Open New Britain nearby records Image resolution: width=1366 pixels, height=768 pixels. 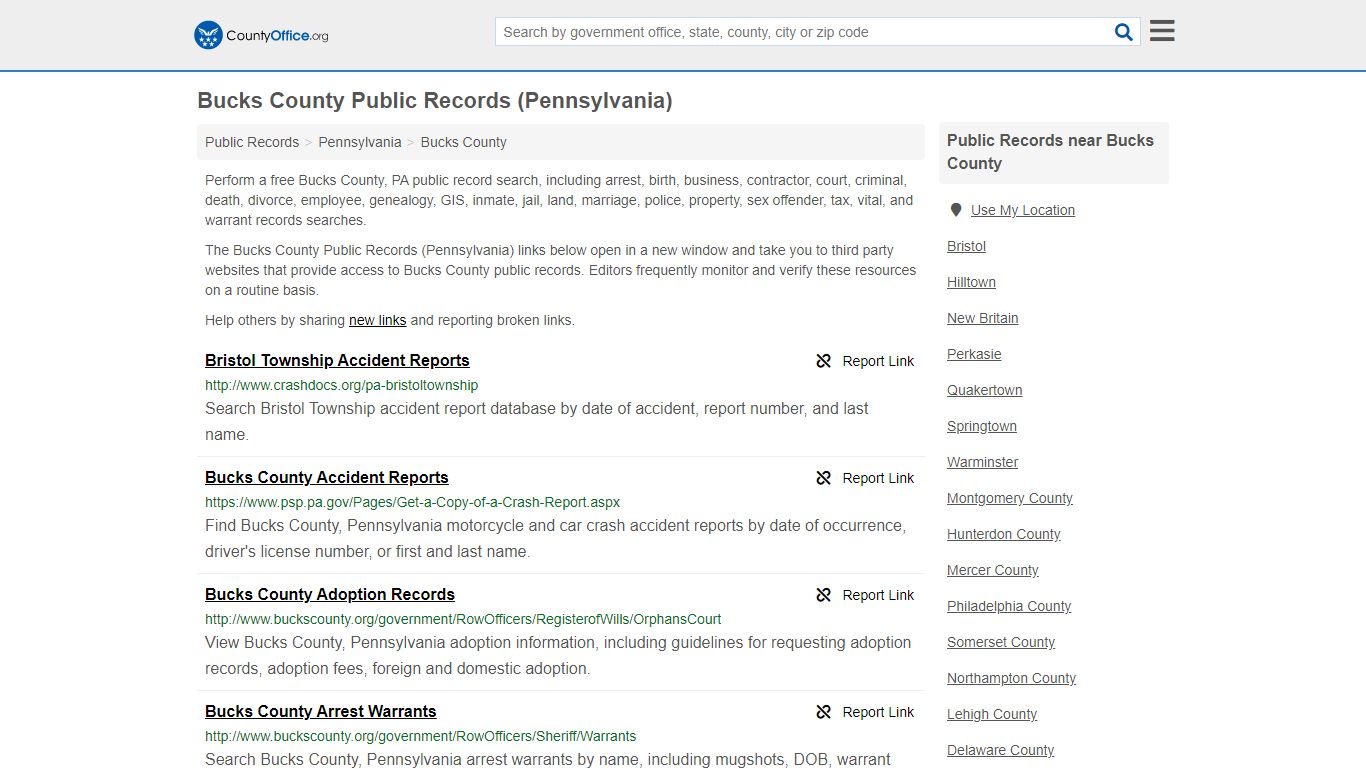(982, 318)
